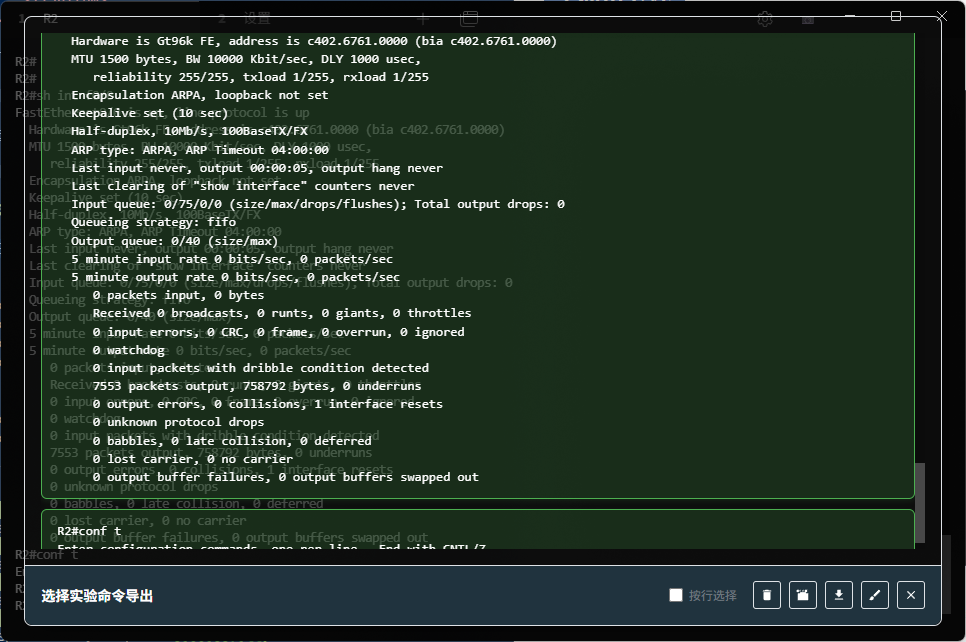Click the panel layout icon beside plus
Image resolution: width=966 pixels, height=642 pixels.
point(468,19)
